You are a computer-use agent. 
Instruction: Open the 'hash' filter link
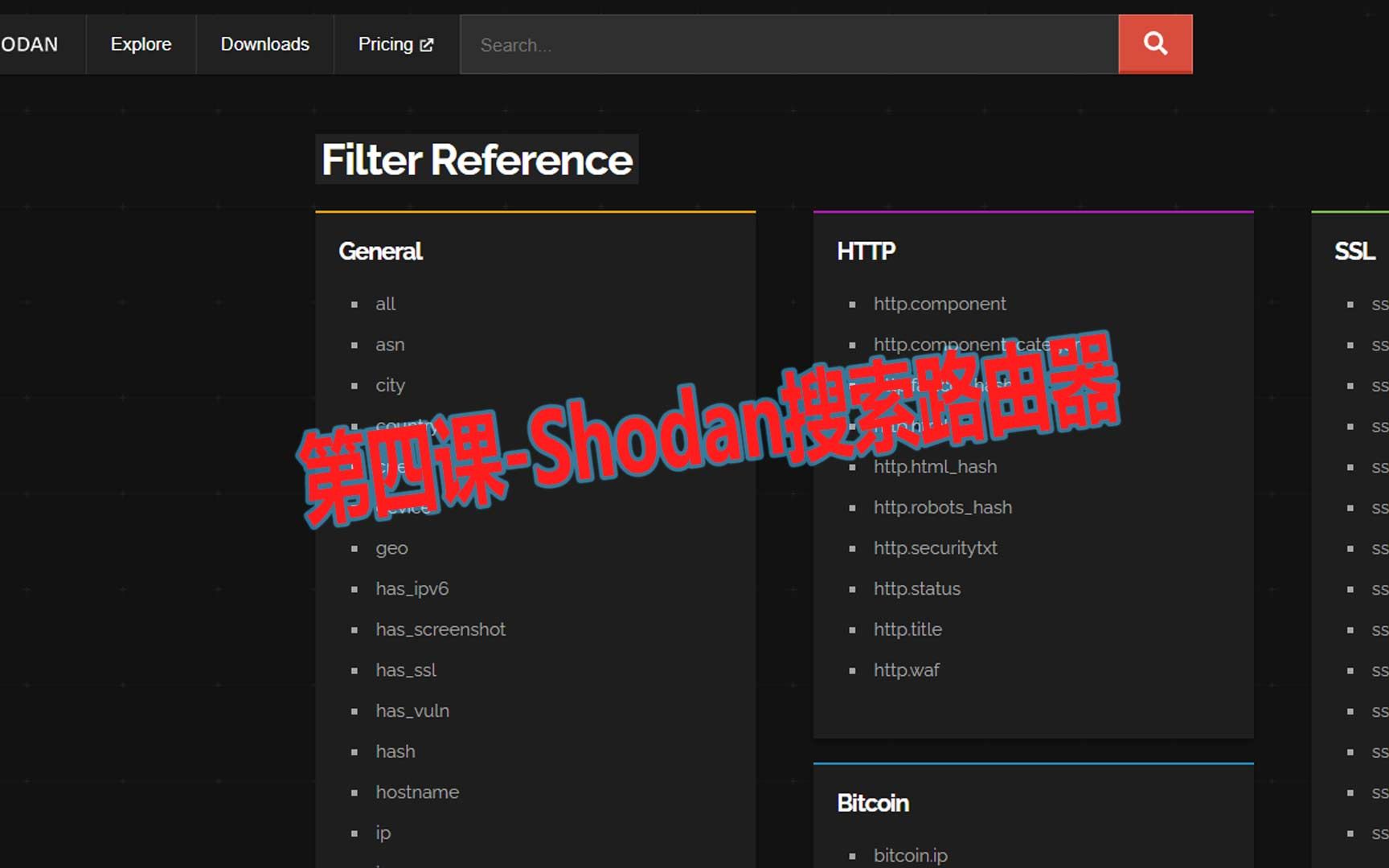tap(395, 751)
